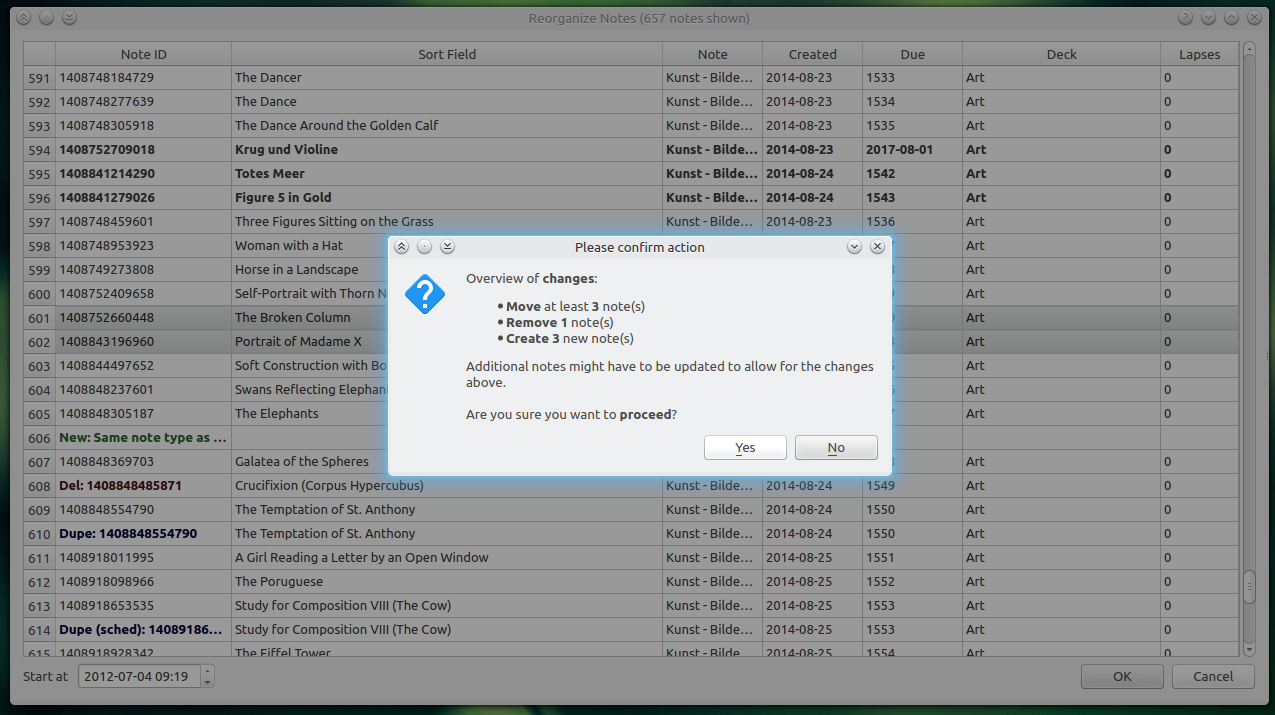Select row 594 'Krug und Violine'
The width and height of the screenshot is (1275, 715).
coord(286,150)
